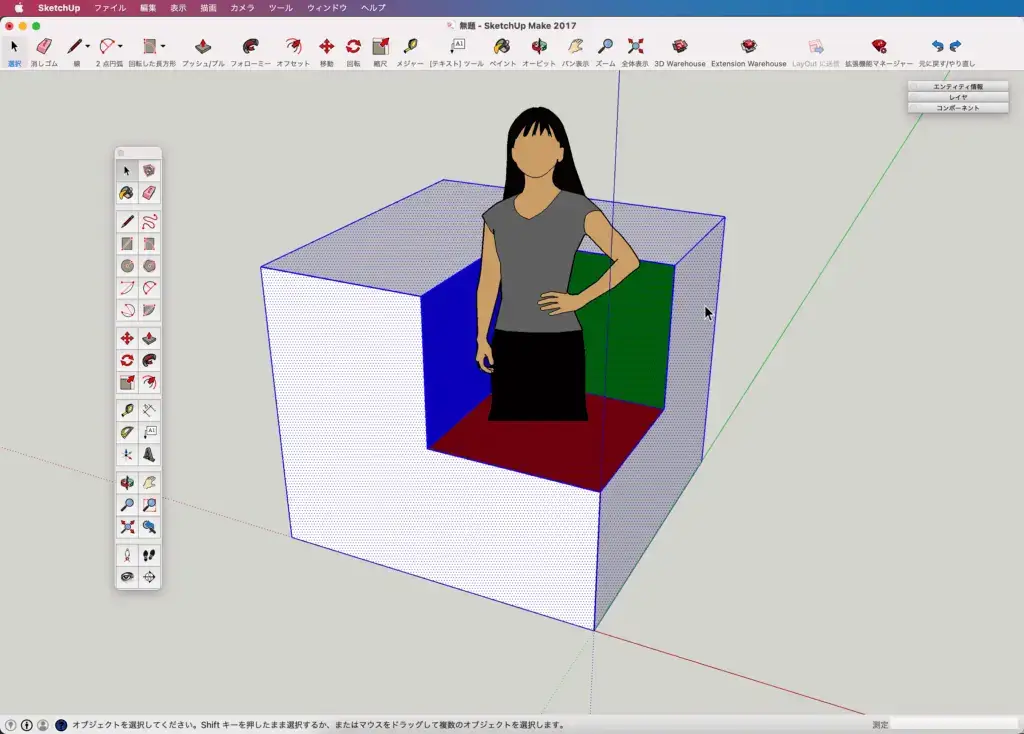The width and height of the screenshot is (1024, 734).
Task: Select the Make Component tool in the floating palette
Action: click(149, 171)
